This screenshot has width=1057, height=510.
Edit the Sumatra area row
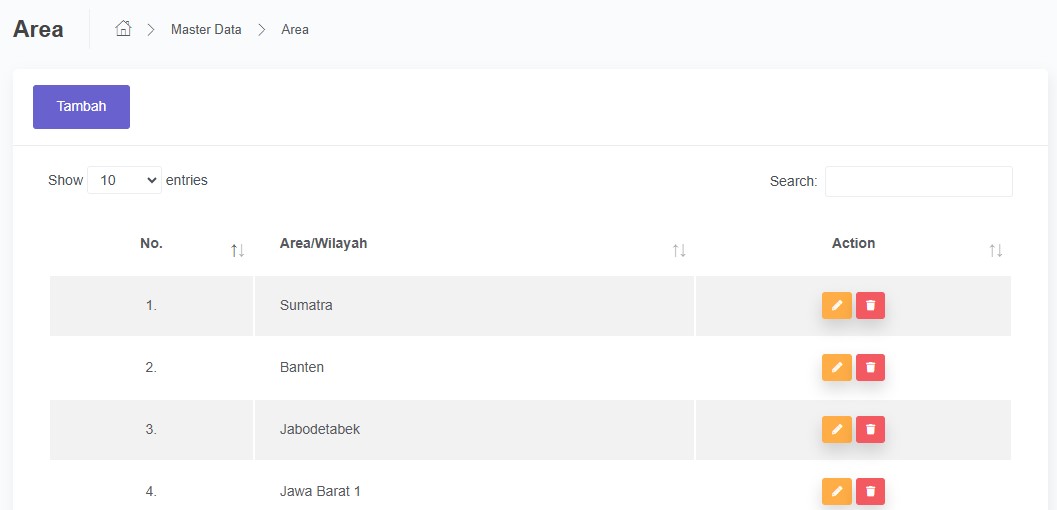(837, 305)
